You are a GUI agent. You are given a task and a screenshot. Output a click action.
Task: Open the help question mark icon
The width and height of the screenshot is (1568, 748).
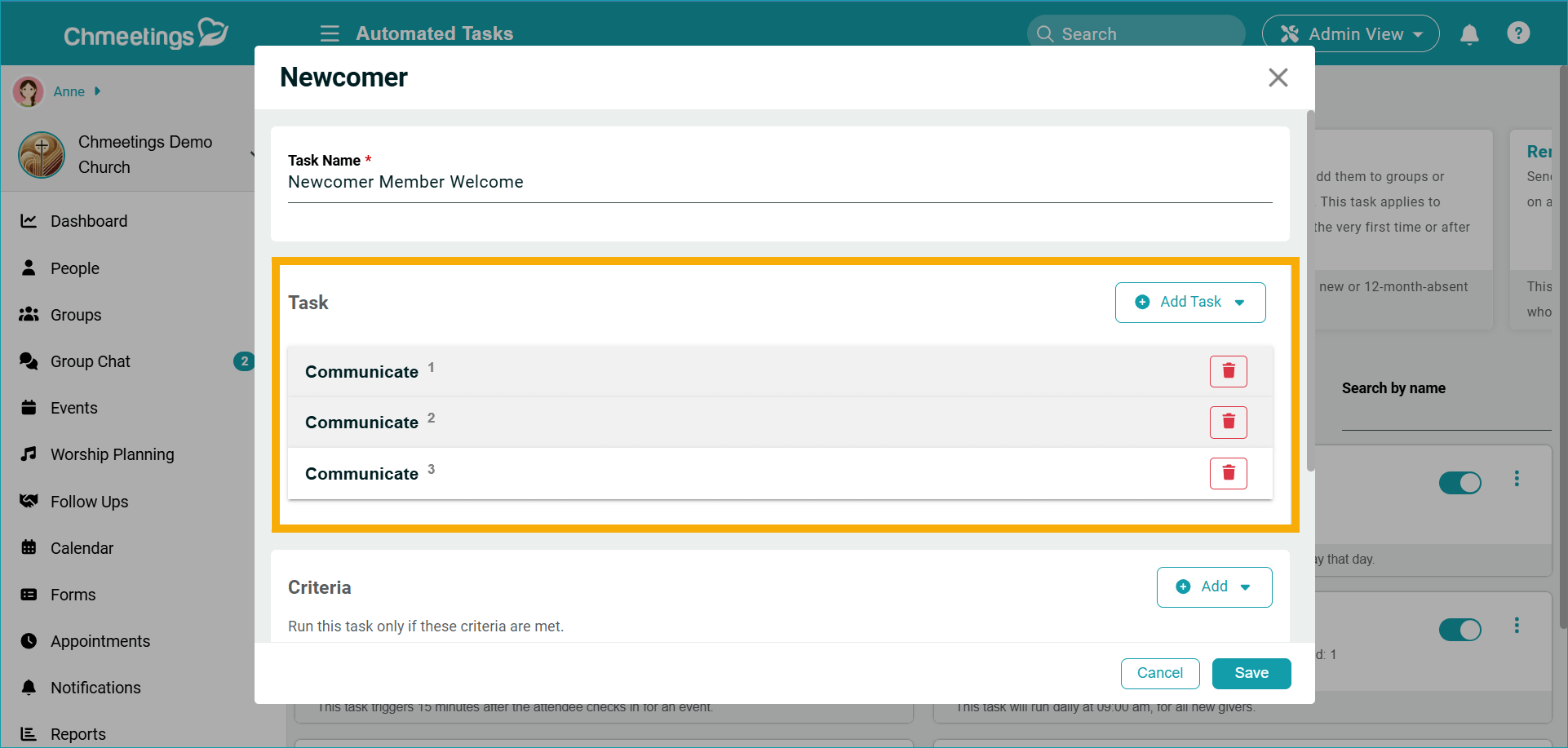pos(1518,33)
